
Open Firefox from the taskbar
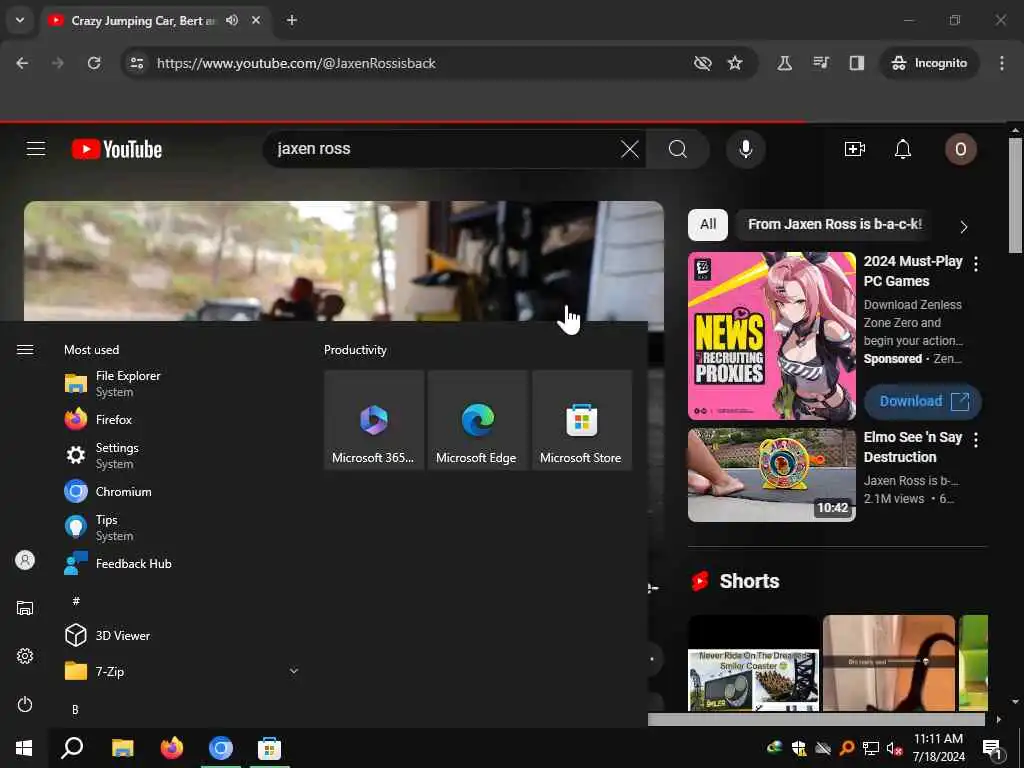click(172, 748)
